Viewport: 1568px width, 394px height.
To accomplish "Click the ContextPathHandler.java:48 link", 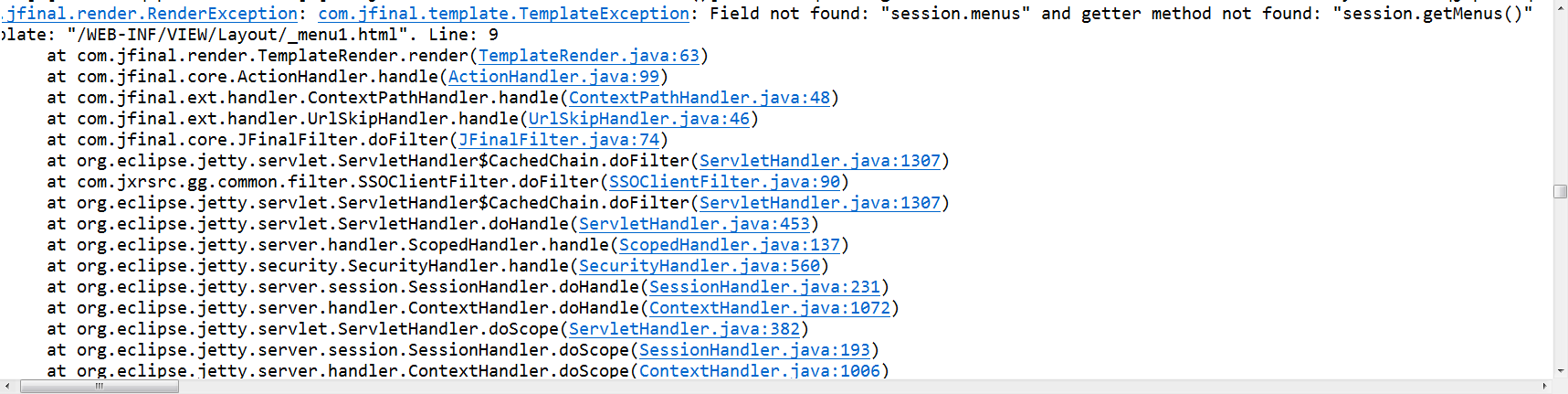I will pyautogui.click(x=700, y=98).
